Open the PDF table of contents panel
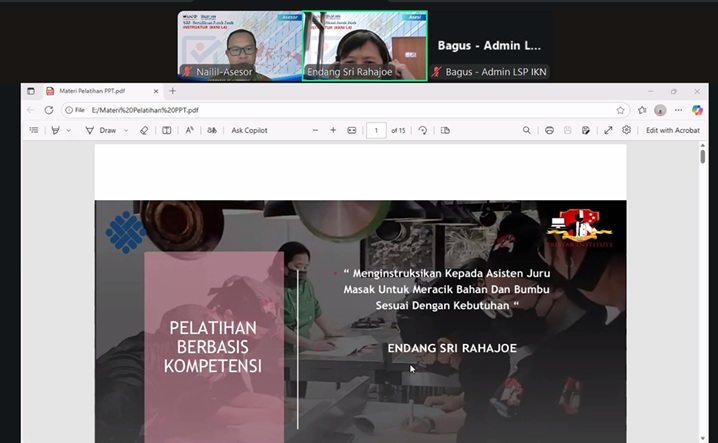 tap(33, 130)
